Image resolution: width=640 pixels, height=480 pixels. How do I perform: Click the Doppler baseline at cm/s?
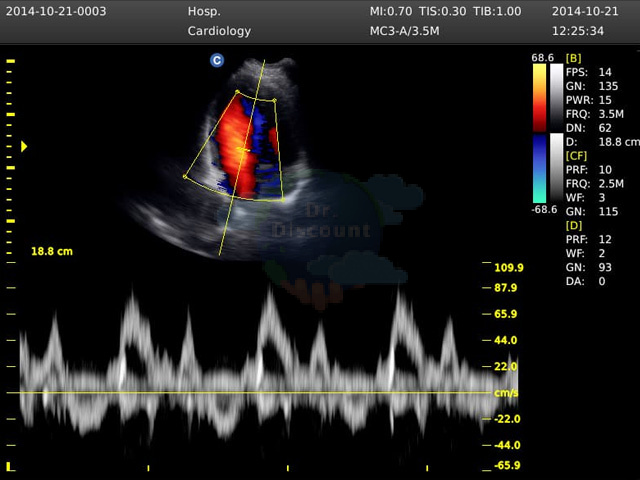click(x=249, y=393)
